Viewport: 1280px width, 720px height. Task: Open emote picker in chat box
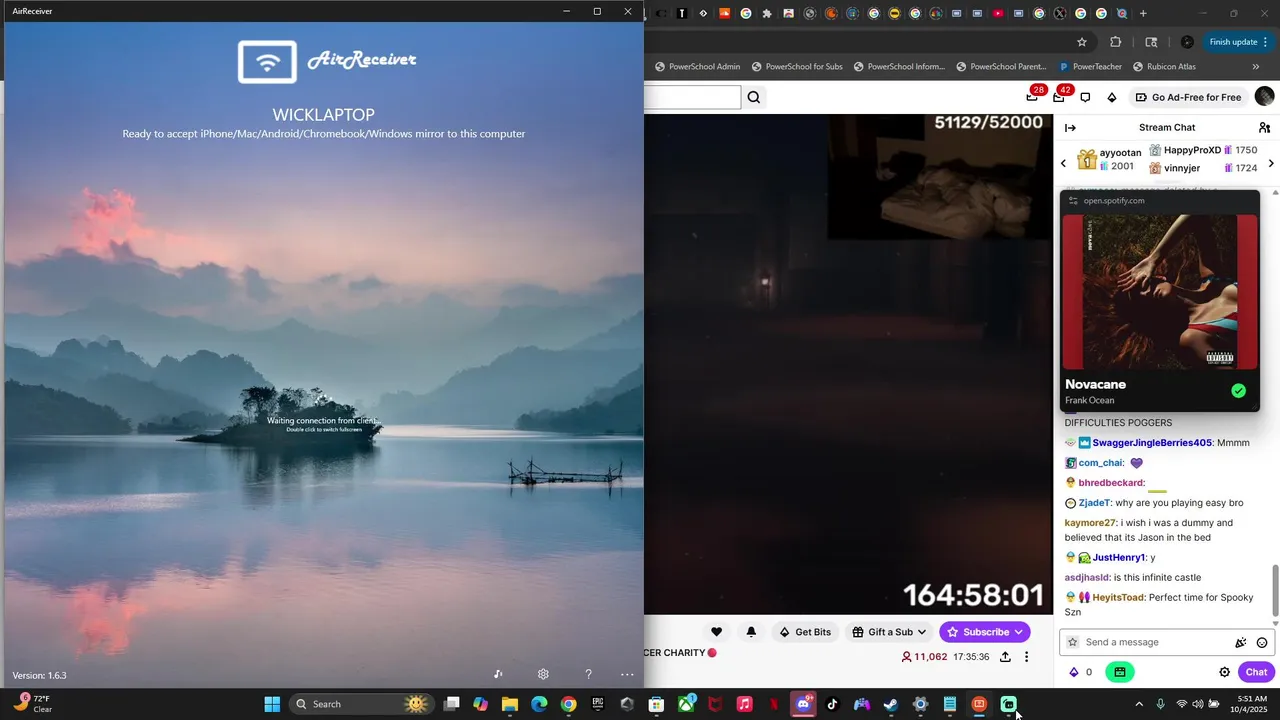[x=1262, y=642]
